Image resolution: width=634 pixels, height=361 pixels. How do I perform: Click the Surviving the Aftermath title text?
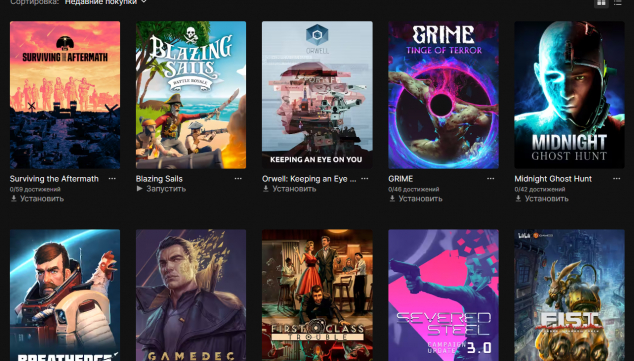pyautogui.click(x=54, y=179)
